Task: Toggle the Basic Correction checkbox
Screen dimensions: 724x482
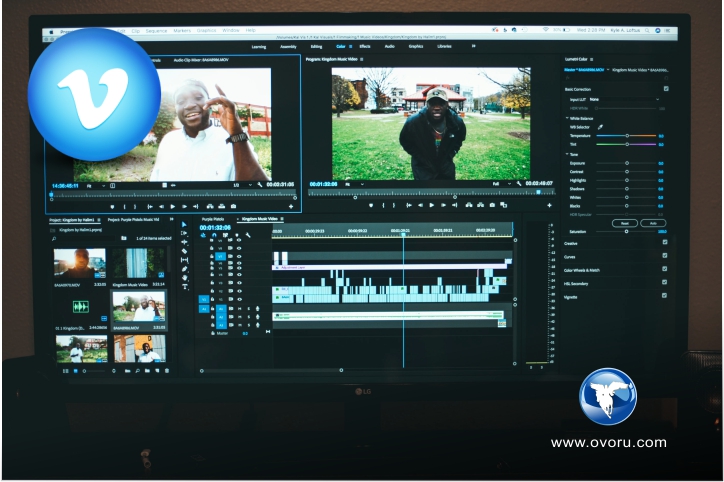Action: click(666, 89)
